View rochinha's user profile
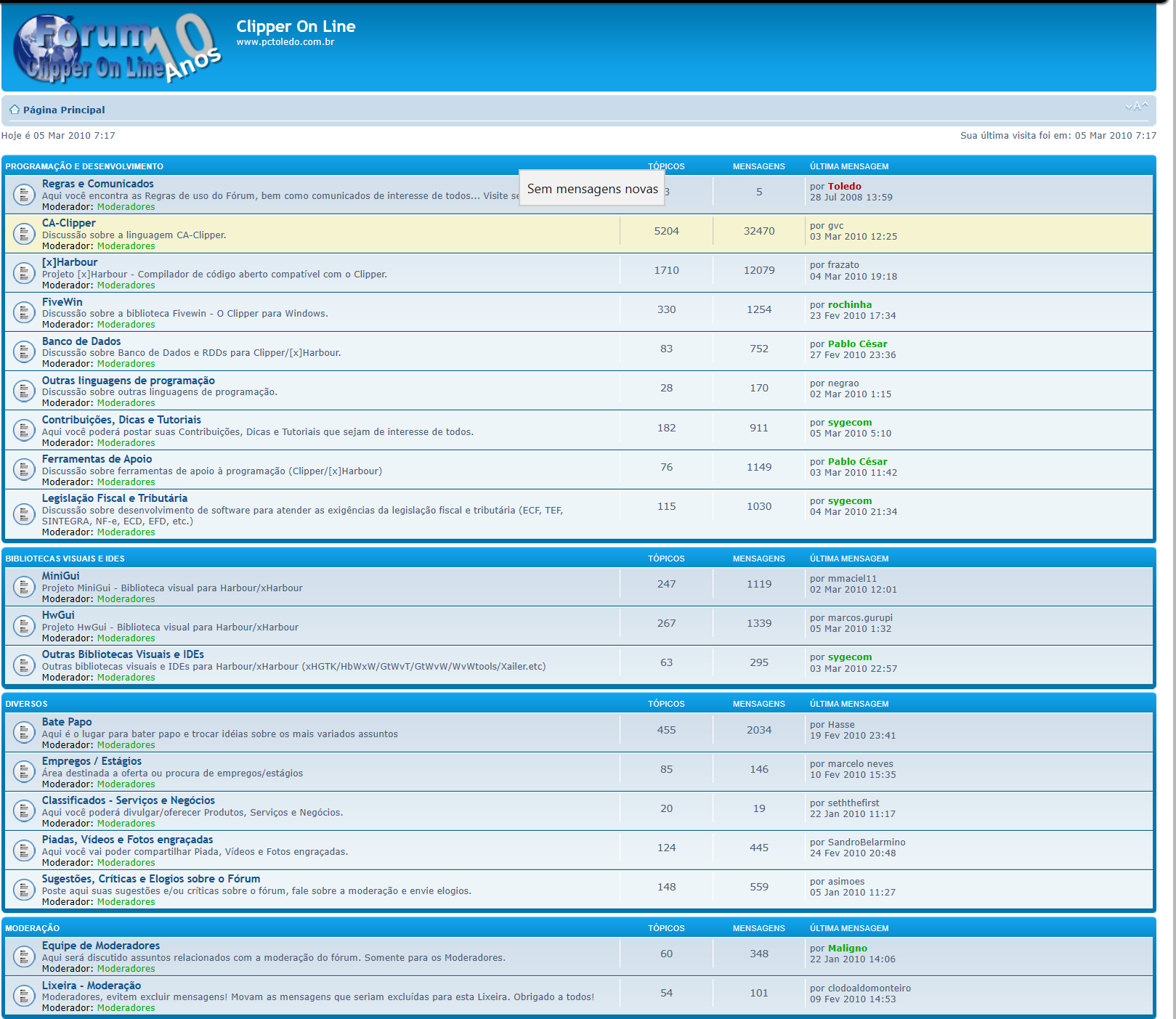Image resolution: width=1176 pixels, height=1019 pixels. click(x=849, y=305)
